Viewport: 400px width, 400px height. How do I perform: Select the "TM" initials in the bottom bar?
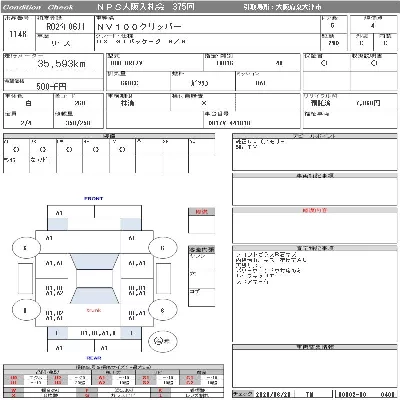310,395
